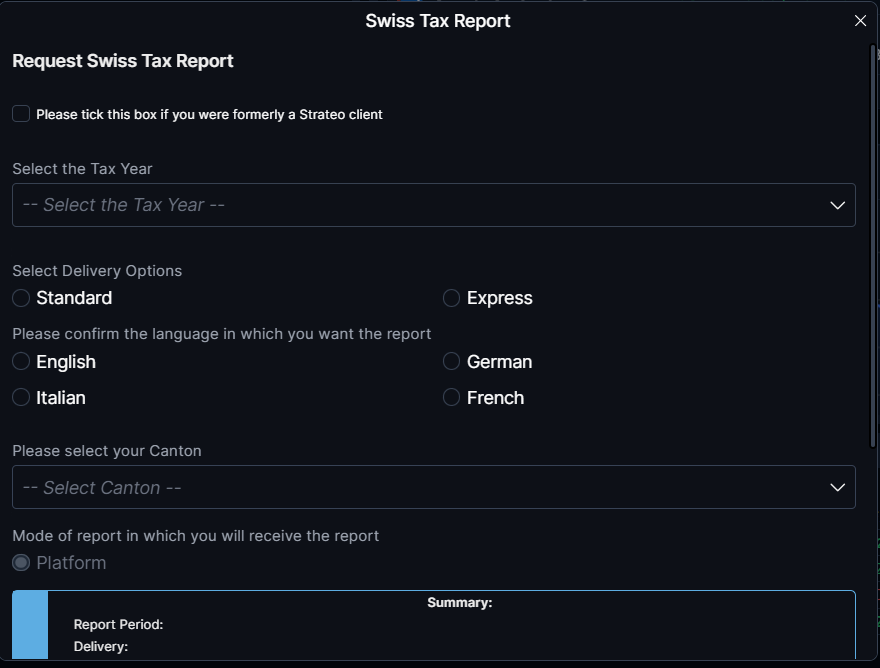The image size is (880, 668).
Task: Click the chevron arrow of Tax Year field
Action: (838, 205)
